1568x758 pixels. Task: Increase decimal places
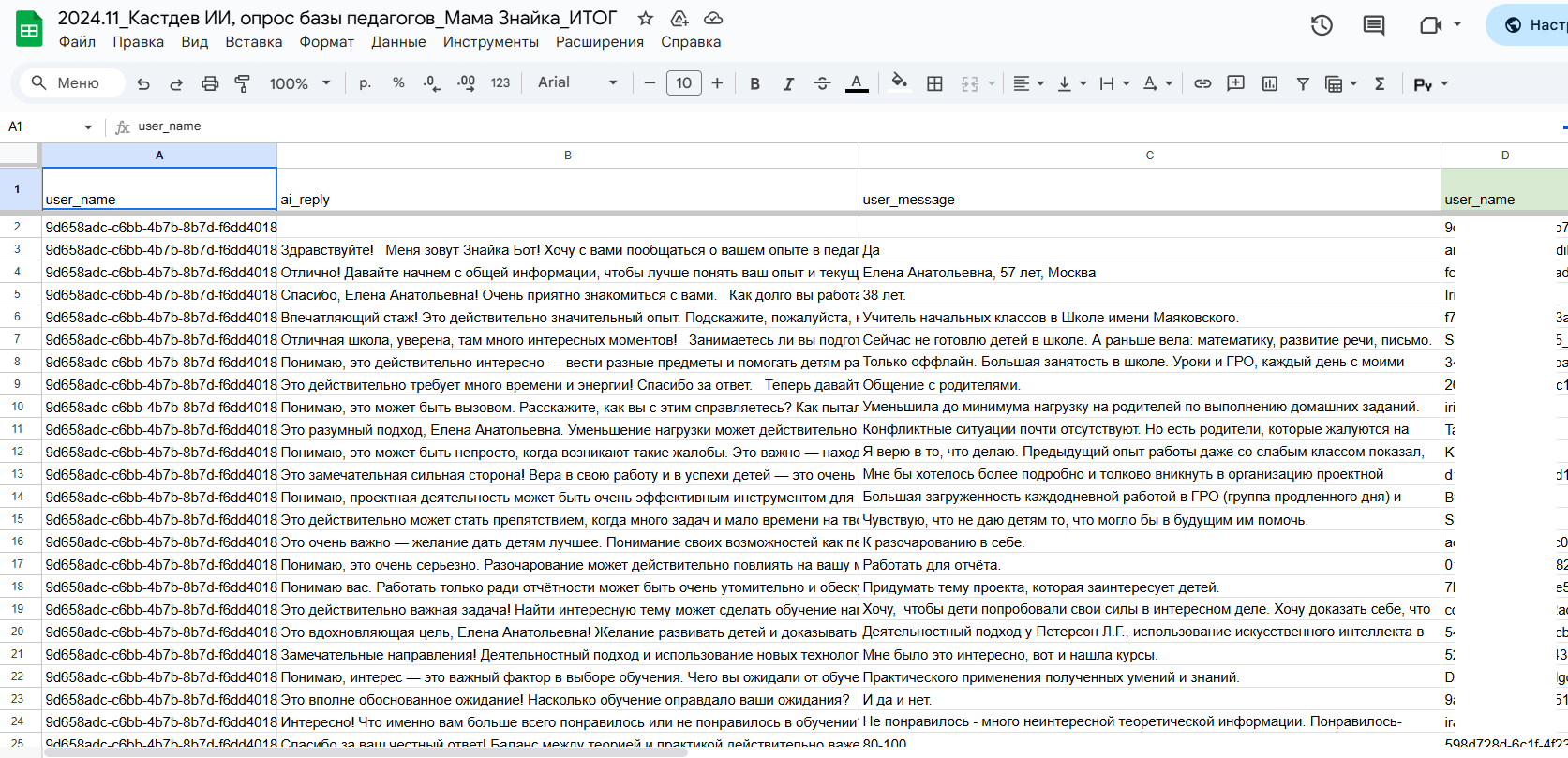(466, 83)
